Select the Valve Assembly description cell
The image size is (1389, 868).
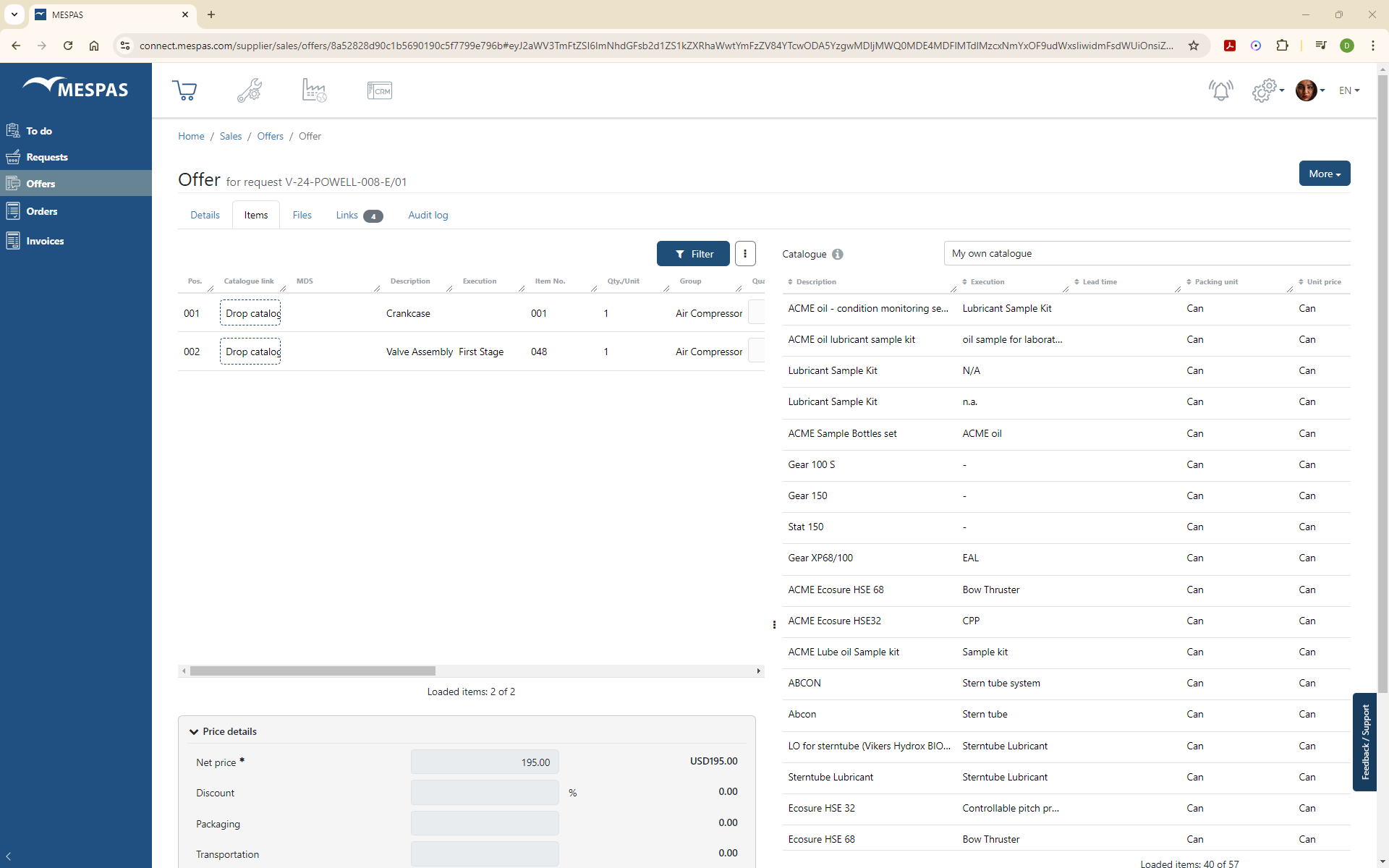coord(420,352)
